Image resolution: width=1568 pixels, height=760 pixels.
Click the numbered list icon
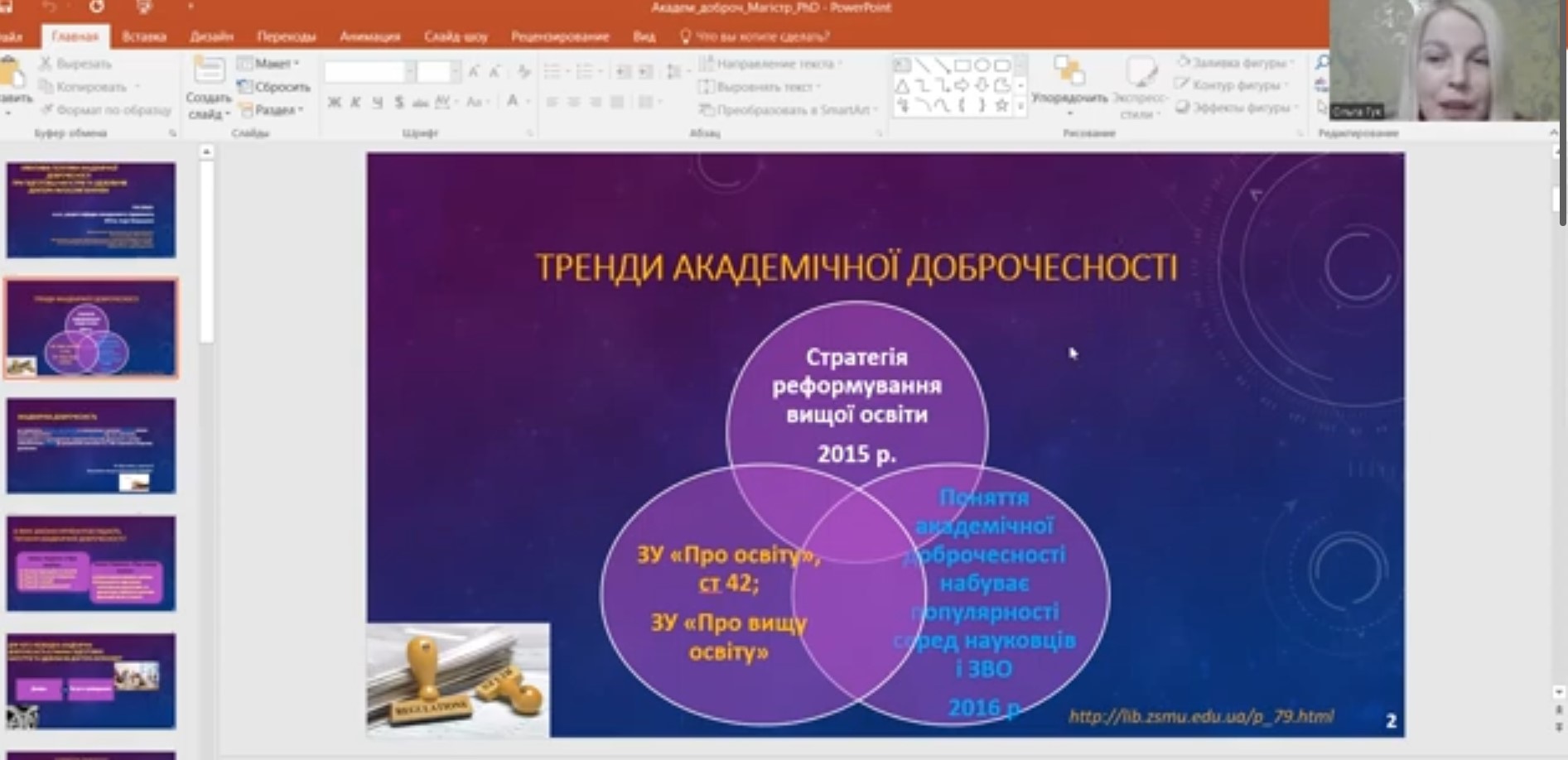coord(585,72)
